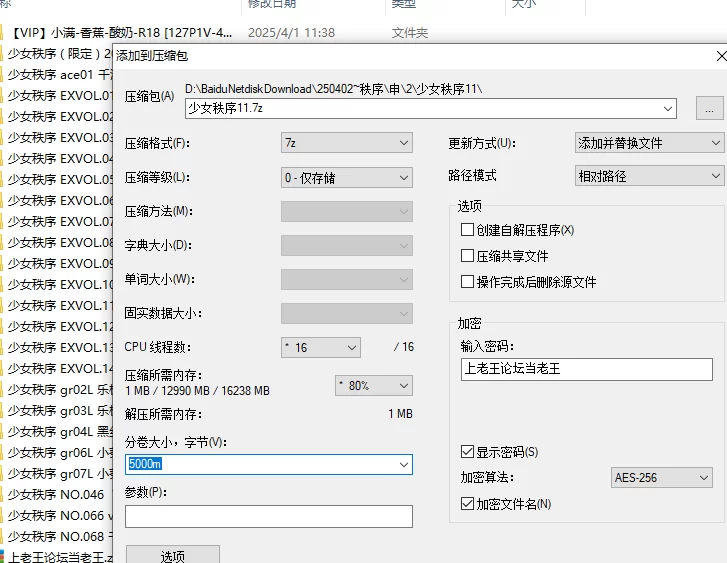The image size is (727, 563).
Task: Click the password input field
Action: [586, 369]
